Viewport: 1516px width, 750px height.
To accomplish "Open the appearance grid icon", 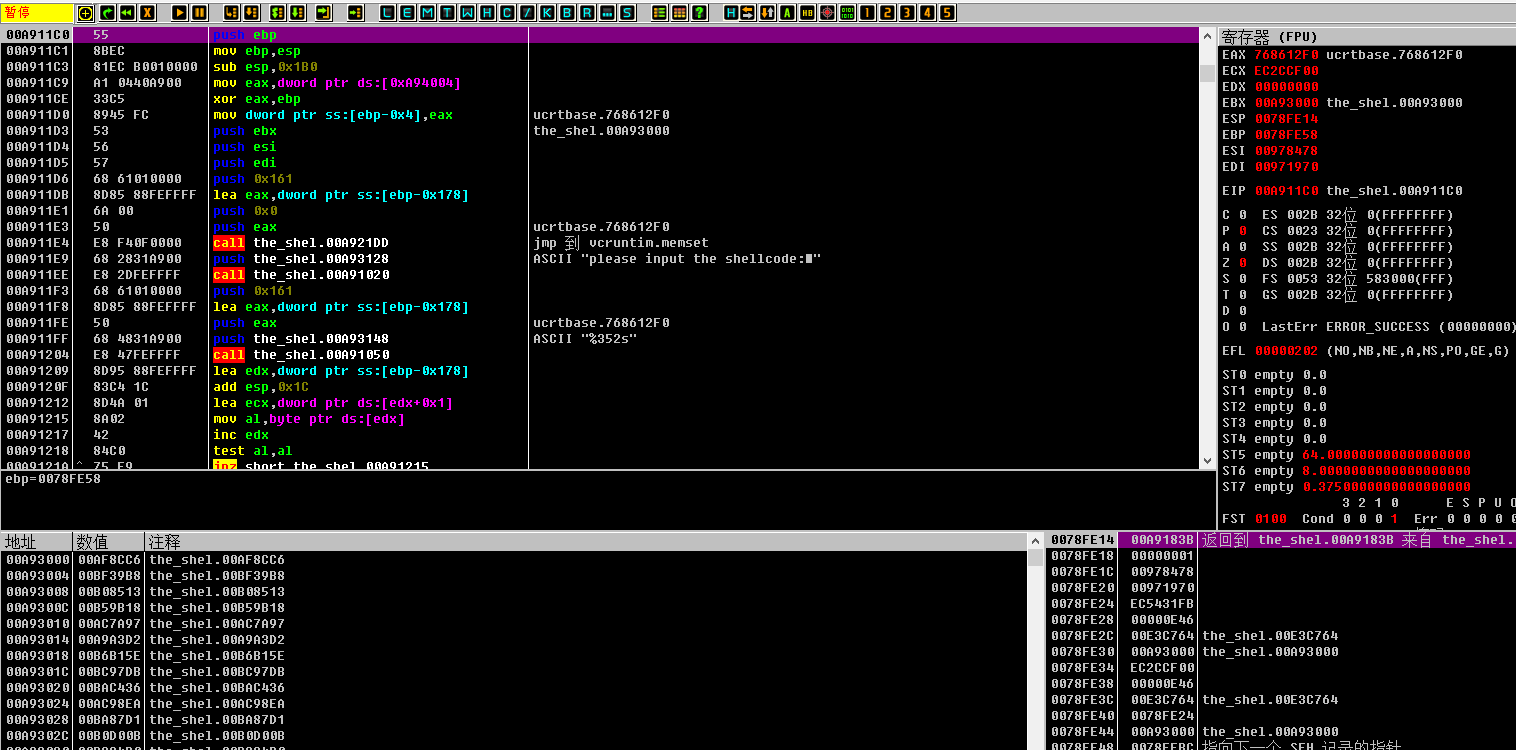I will (679, 13).
